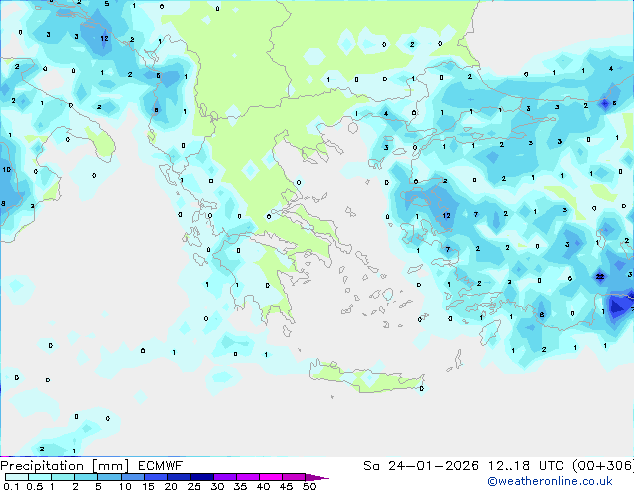Click the 0.1–0.5 mm legend color swatch
634x490 pixels.
(17, 477)
